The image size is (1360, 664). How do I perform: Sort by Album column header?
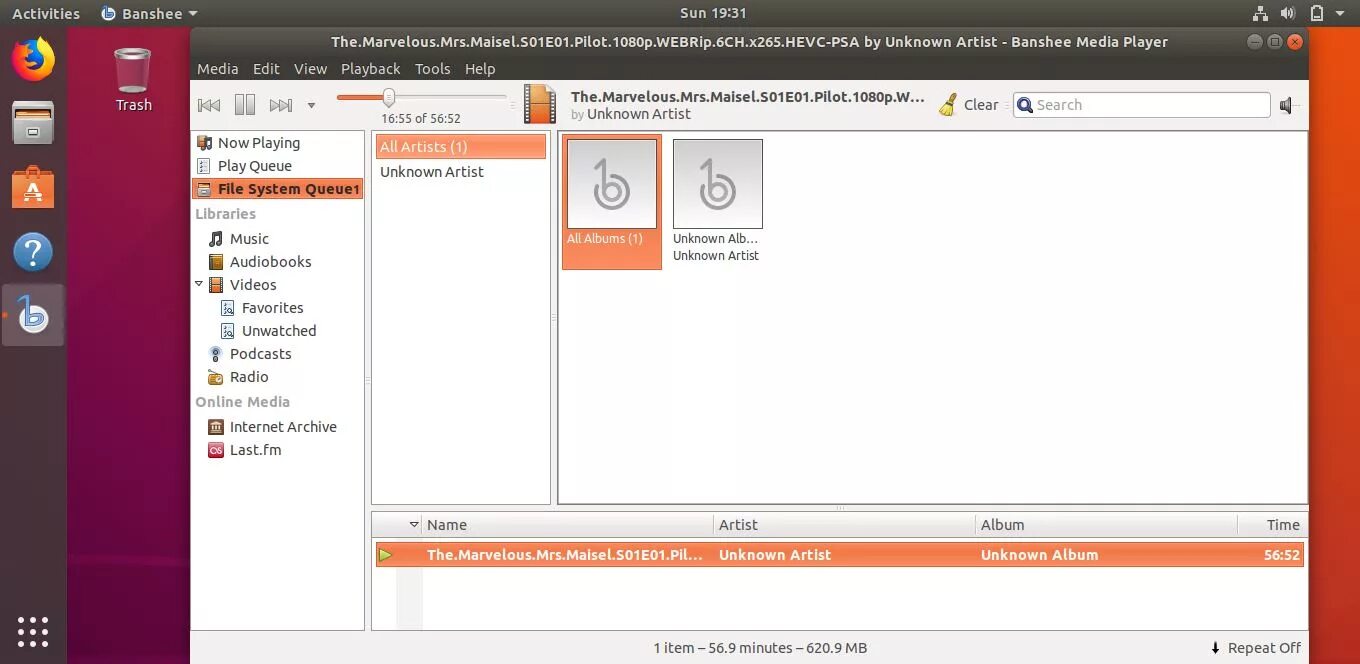(x=1106, y=525)
